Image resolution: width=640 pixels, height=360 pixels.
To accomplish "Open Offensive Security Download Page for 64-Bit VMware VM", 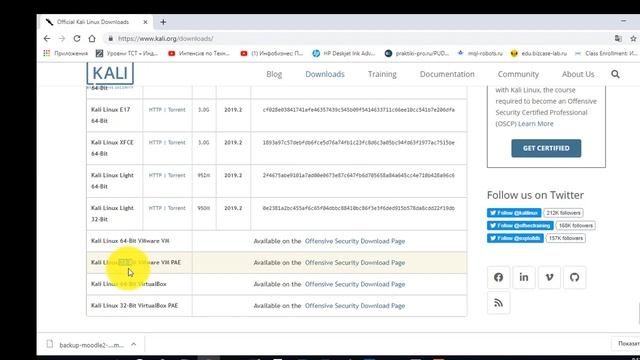I will coord(355,241).
